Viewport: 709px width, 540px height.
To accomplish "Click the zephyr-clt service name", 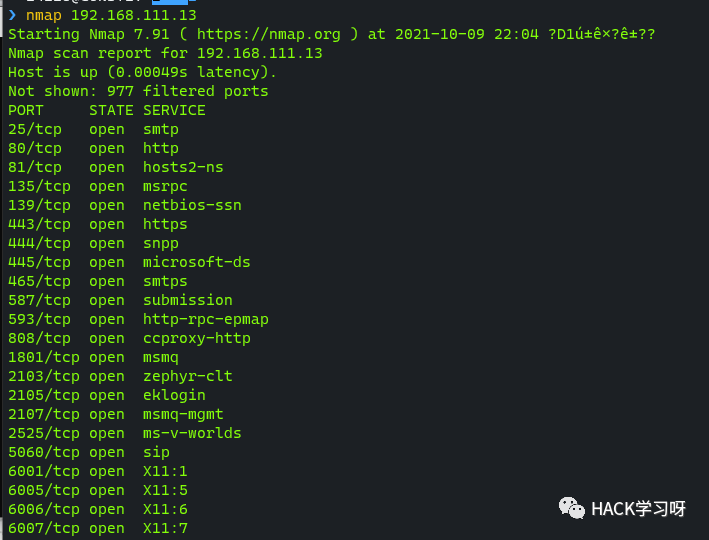I will coord(188,376).
